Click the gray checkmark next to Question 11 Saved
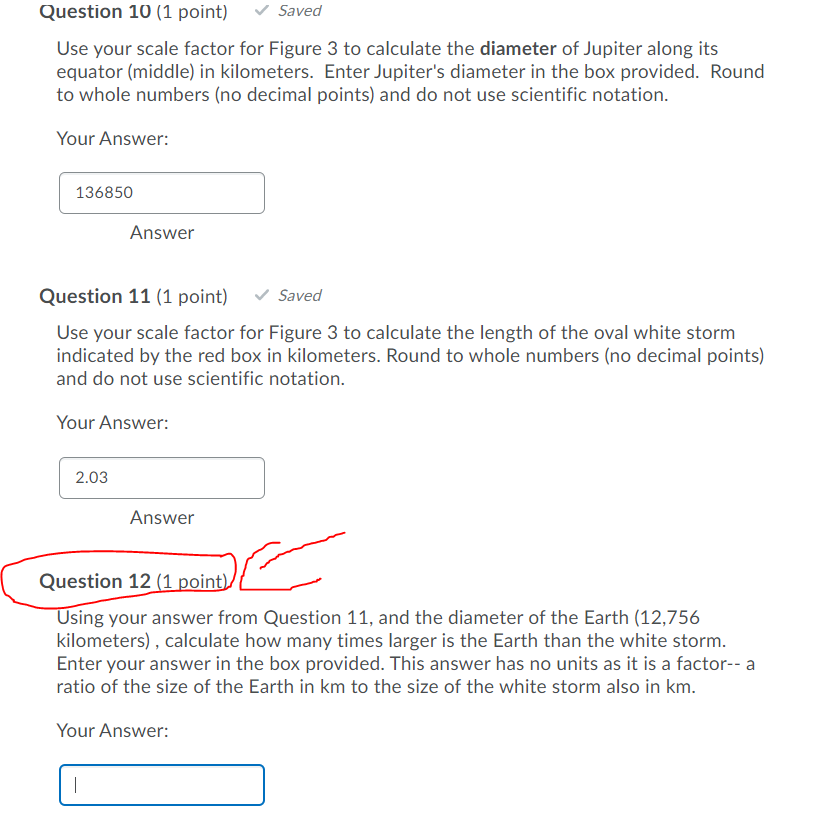The height and width of the screenshot is (816, 828). tap(261, 295)
